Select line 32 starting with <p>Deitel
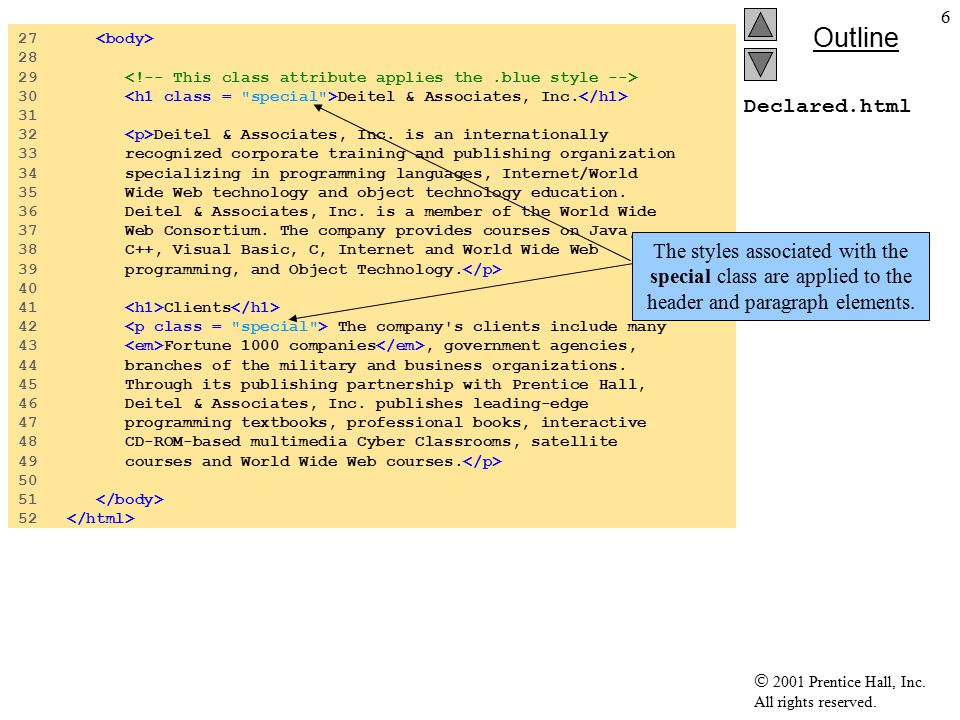This screenshot has height=720, width=960. coord(366,135)
